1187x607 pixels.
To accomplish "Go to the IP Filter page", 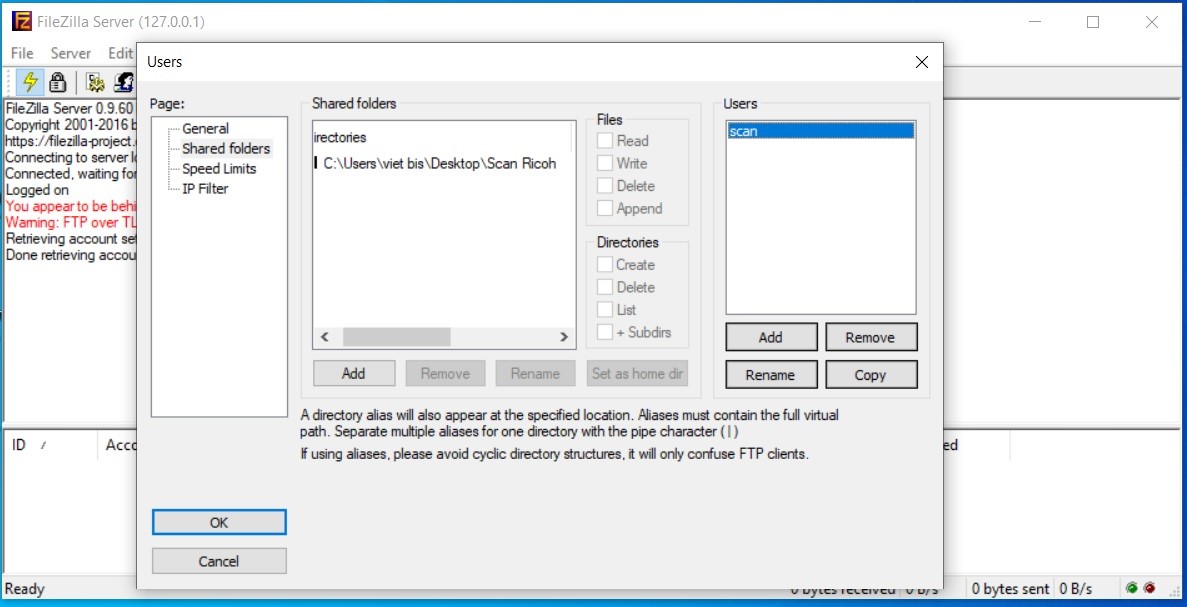I will 205,188.
